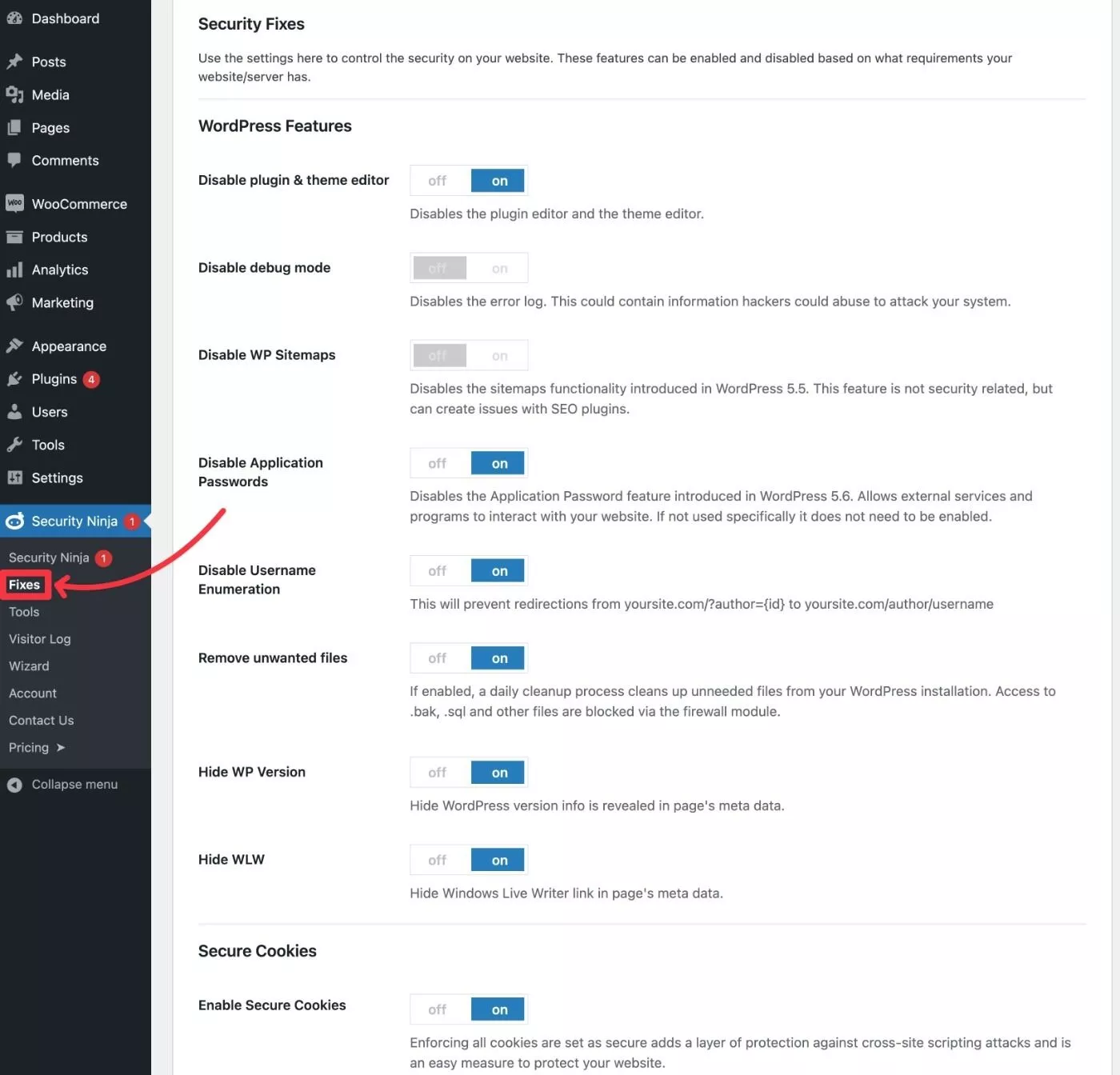The image size is (1120, 1075).
Task: Toggle Disable plugin & theme editor switch
Action: pos(469,181)
